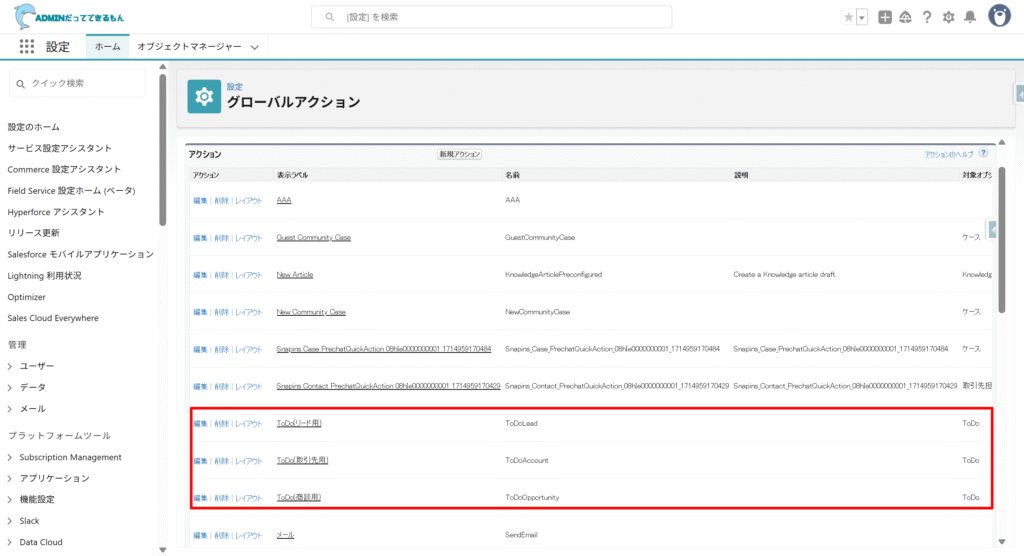The height and width of the screenshot is (556, 1024).
Task: Open 設定のホーム in sidebar
Action: [x=33, y=127]
